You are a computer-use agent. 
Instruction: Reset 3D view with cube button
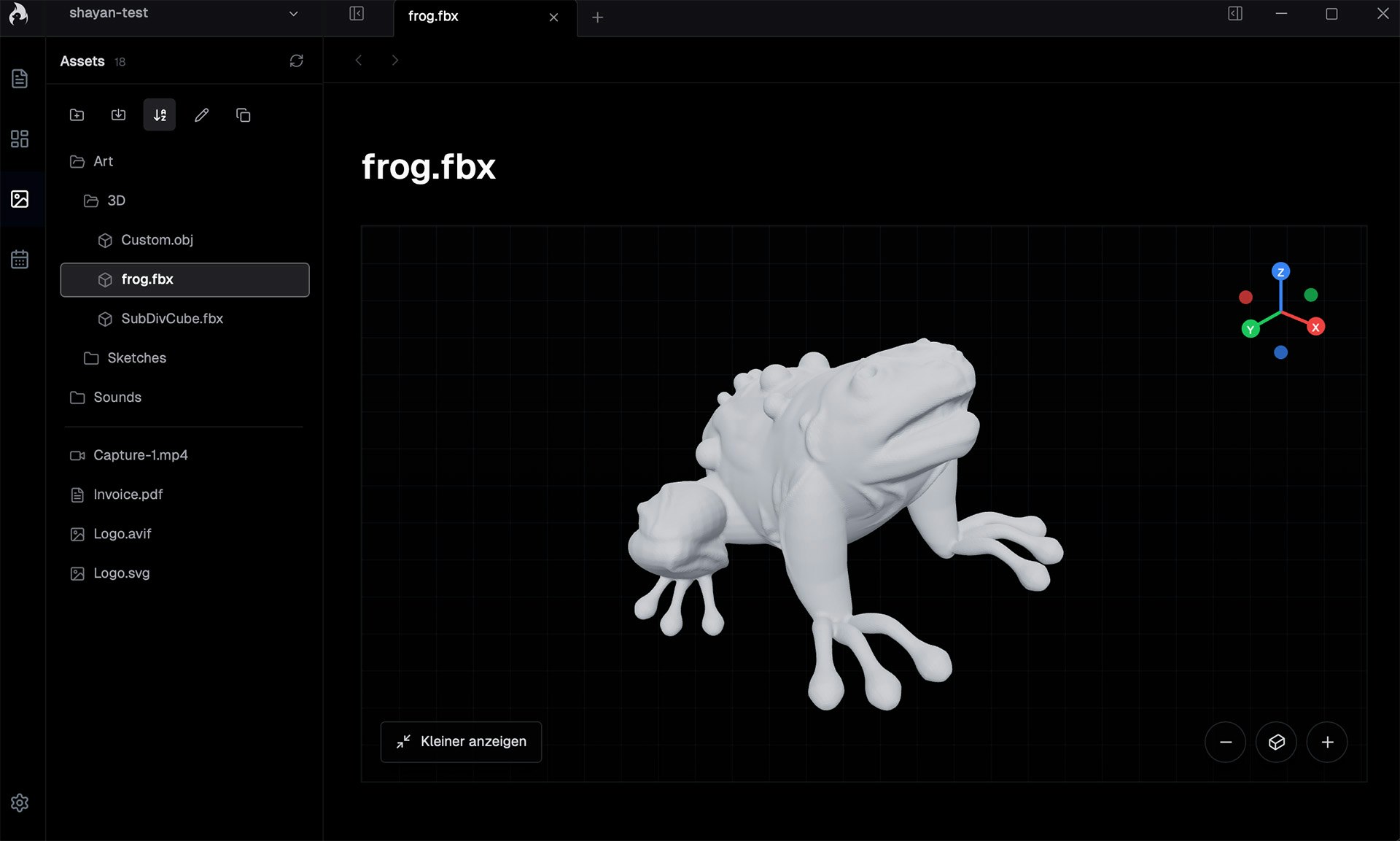click(x=1276, y=742)
